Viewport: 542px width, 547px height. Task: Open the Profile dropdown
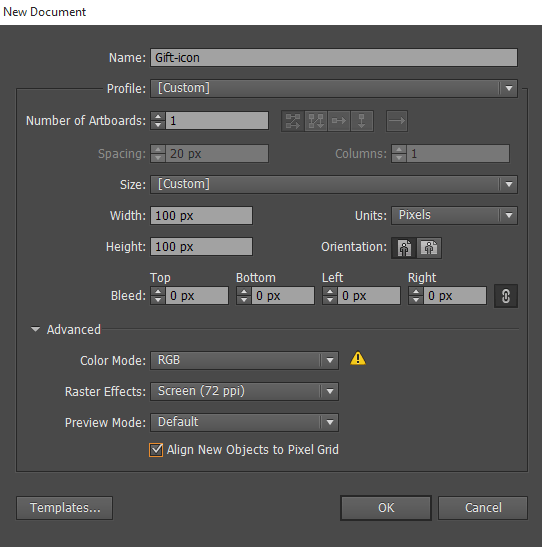pyautogui.click(x=334, y=88)
